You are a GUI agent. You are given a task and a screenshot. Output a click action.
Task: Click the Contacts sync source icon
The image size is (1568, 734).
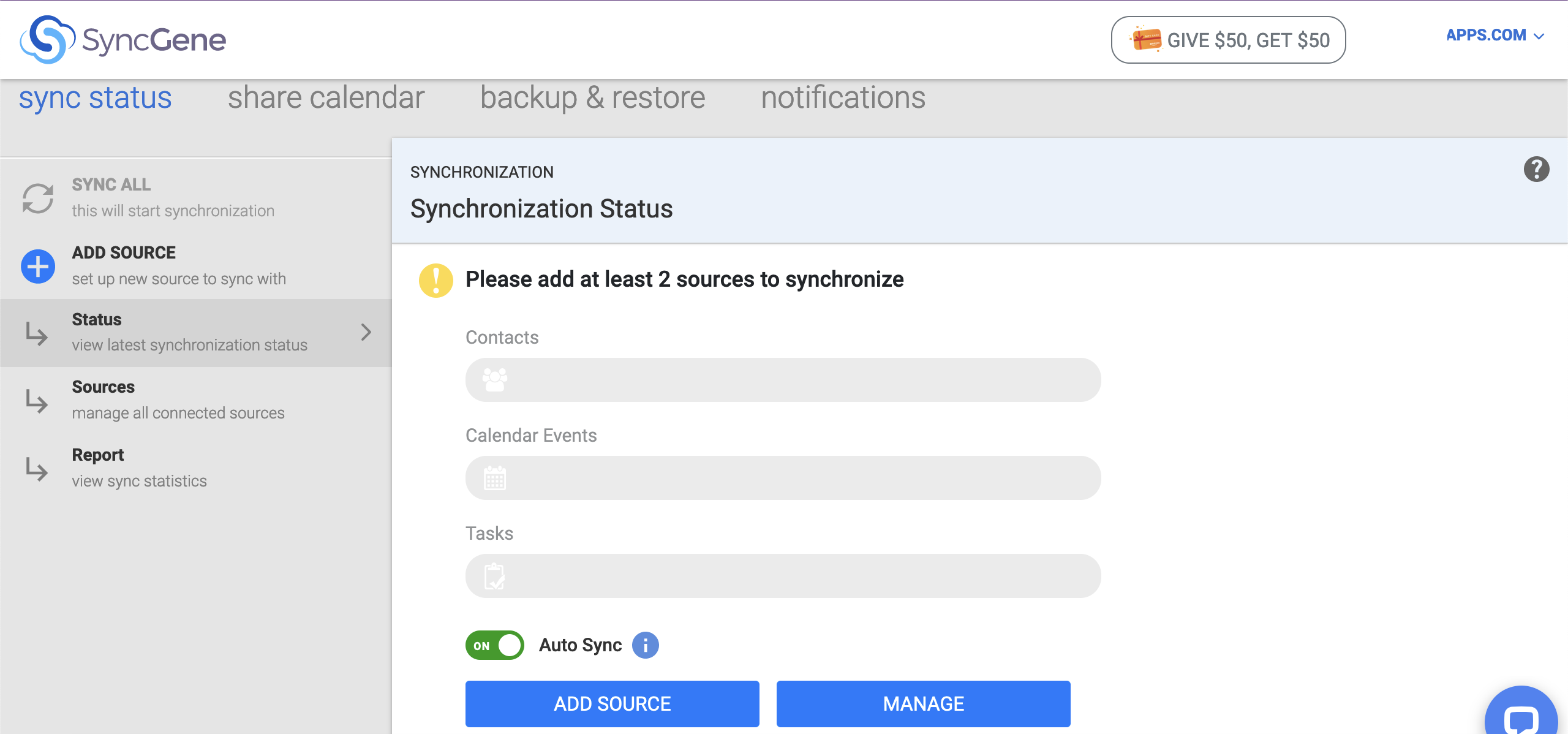pos(495,380)
